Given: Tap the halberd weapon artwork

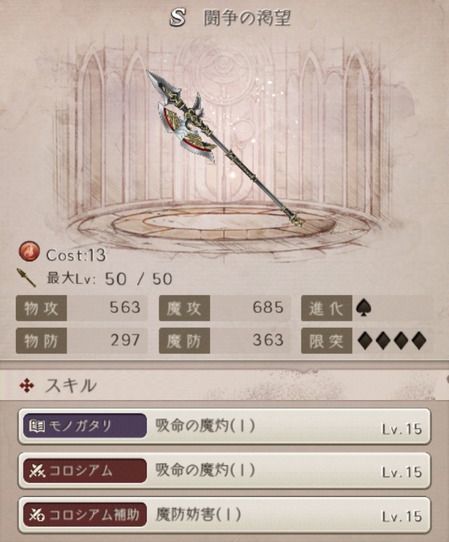Looking at the screenshot, I should (223, 147).
